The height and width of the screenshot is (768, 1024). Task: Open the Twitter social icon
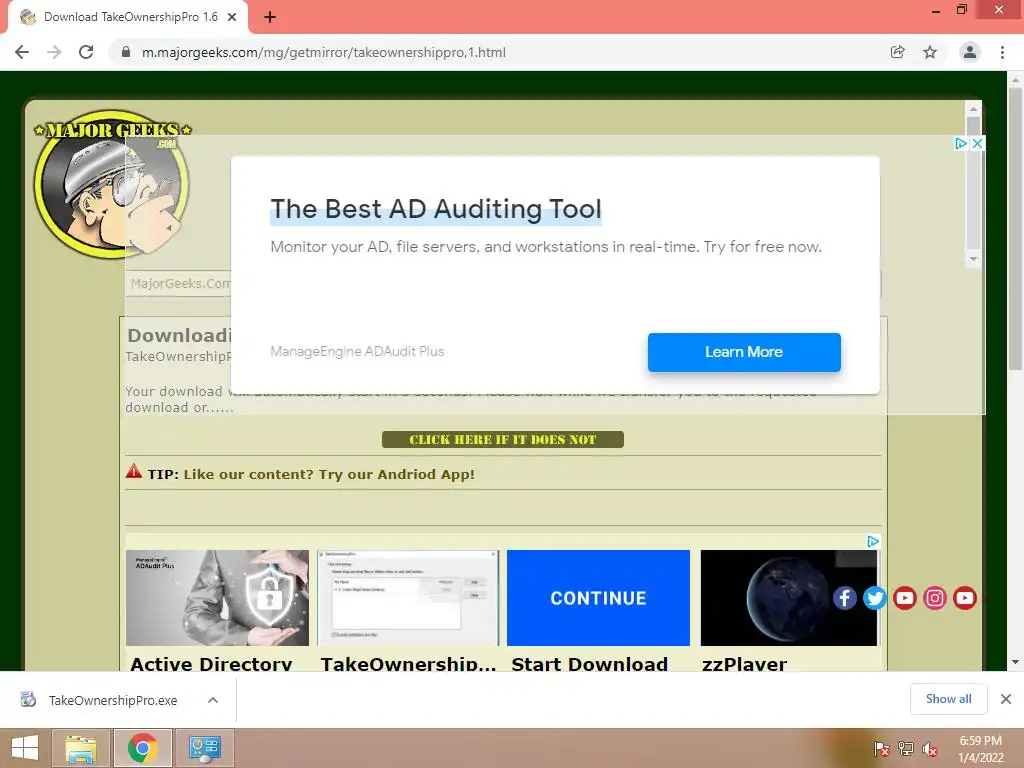[x=874, y=598]
